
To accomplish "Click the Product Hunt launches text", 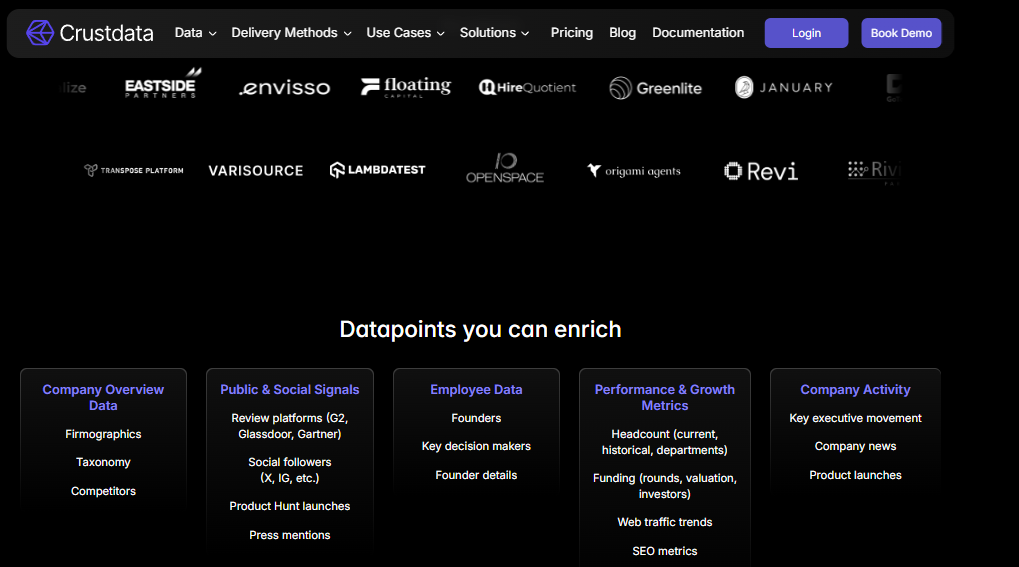I will pyautogui.click(x=290, y=506).
